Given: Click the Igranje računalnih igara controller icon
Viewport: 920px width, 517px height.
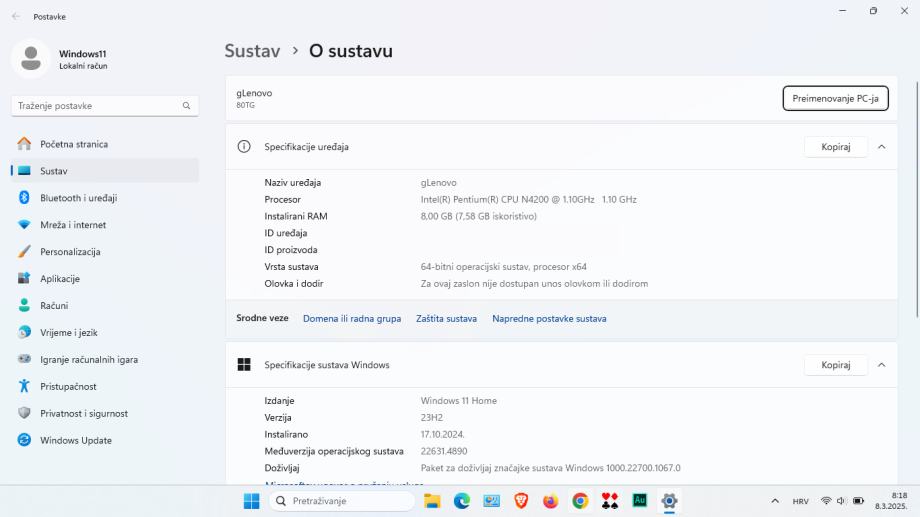Looking at the screenshot, I should [24, 359].
